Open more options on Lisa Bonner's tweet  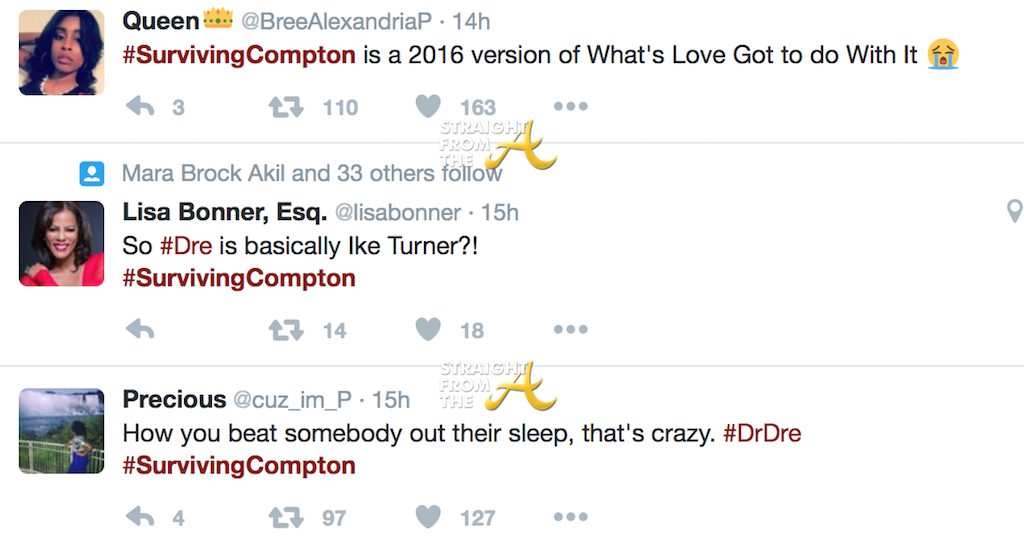pos(571,329)
